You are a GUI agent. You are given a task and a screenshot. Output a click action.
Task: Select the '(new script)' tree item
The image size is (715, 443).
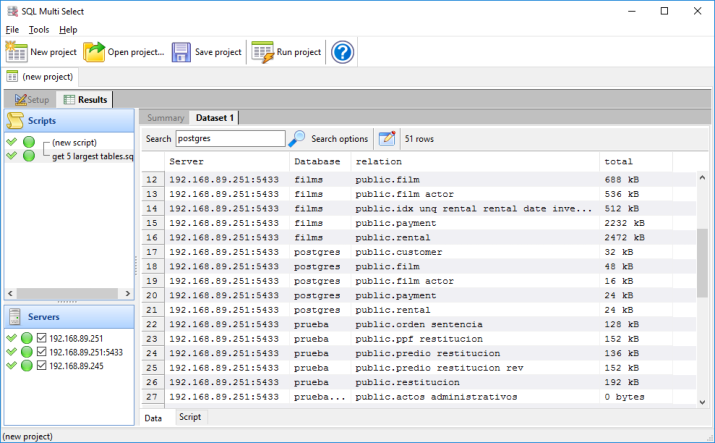tap(74, 143)
